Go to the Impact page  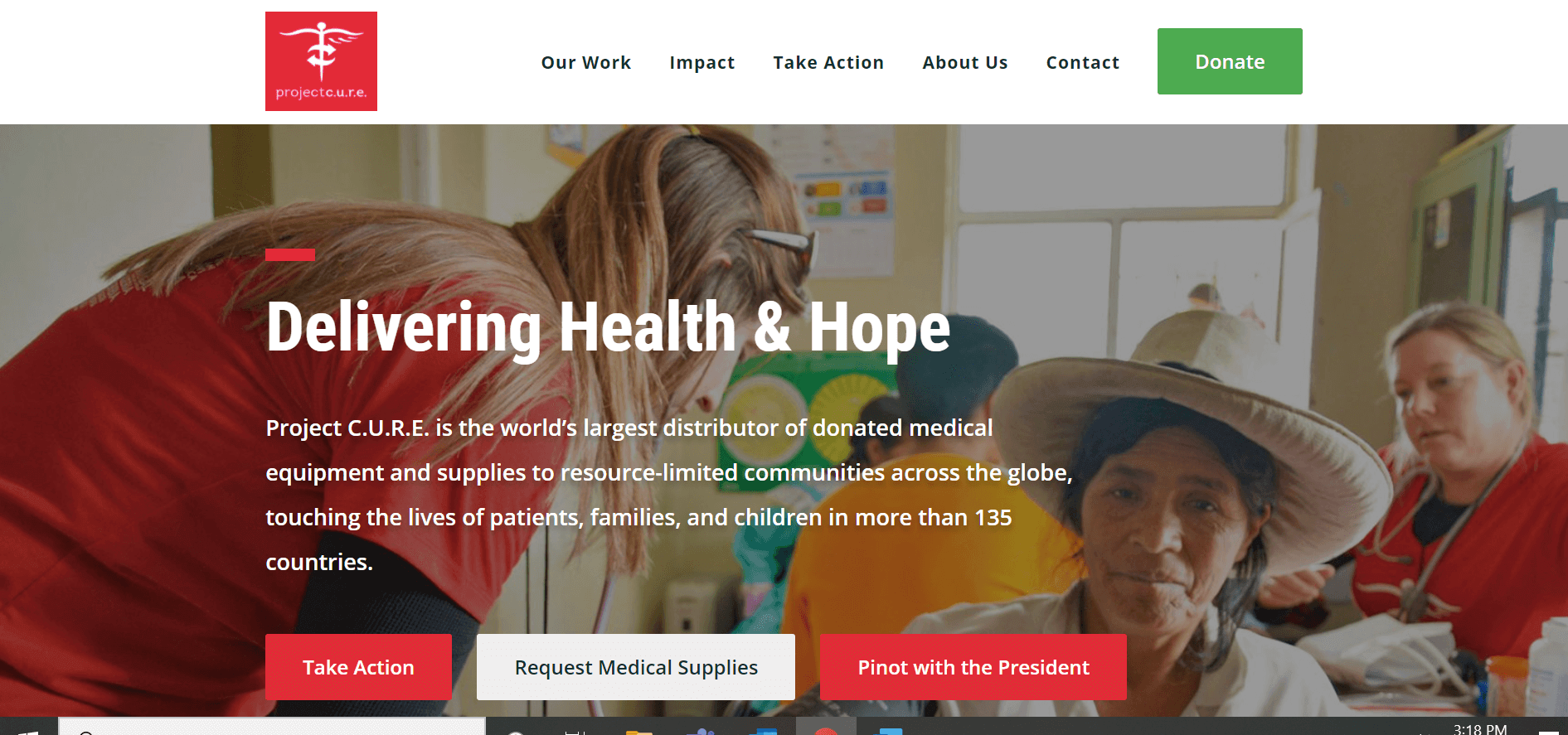pyautogui.click(x=702, y=63)
